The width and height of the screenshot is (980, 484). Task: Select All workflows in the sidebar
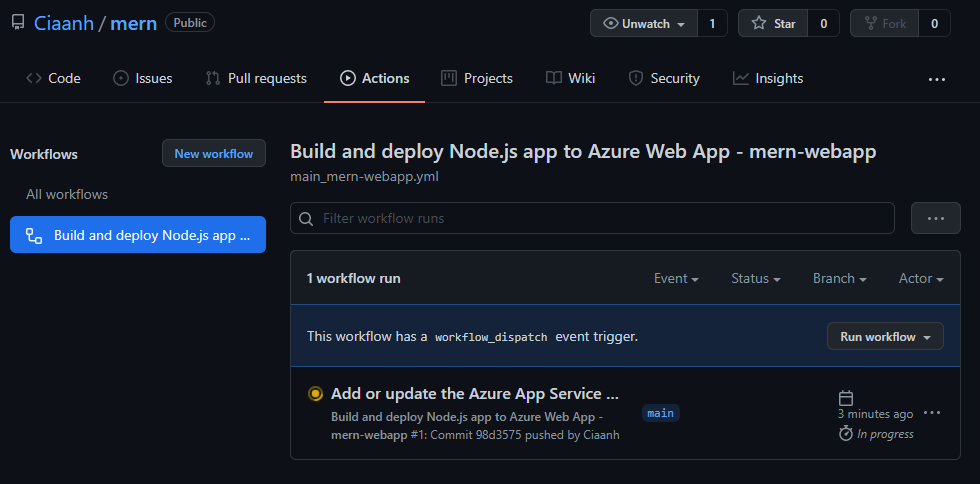(x=67, y=194)
